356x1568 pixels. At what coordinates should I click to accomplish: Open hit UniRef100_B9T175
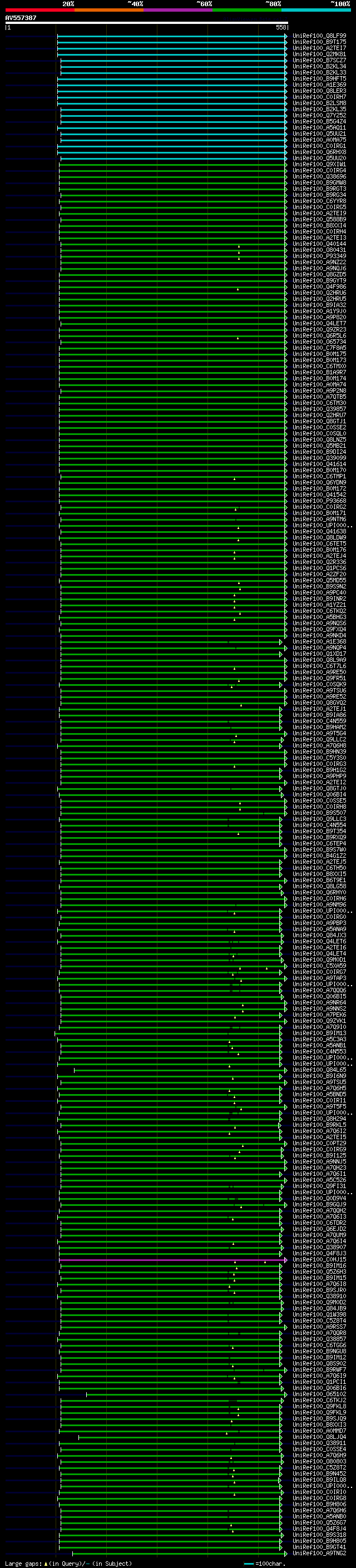319,42
